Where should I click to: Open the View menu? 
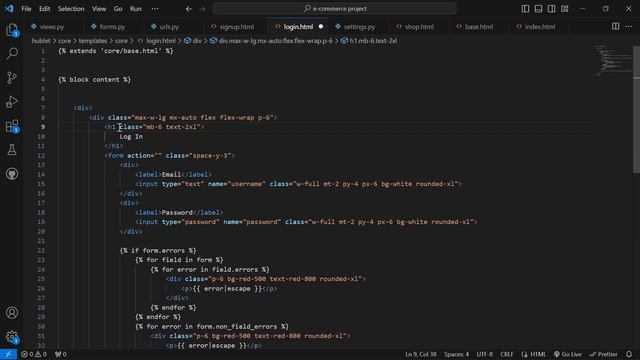click(99, 9)
